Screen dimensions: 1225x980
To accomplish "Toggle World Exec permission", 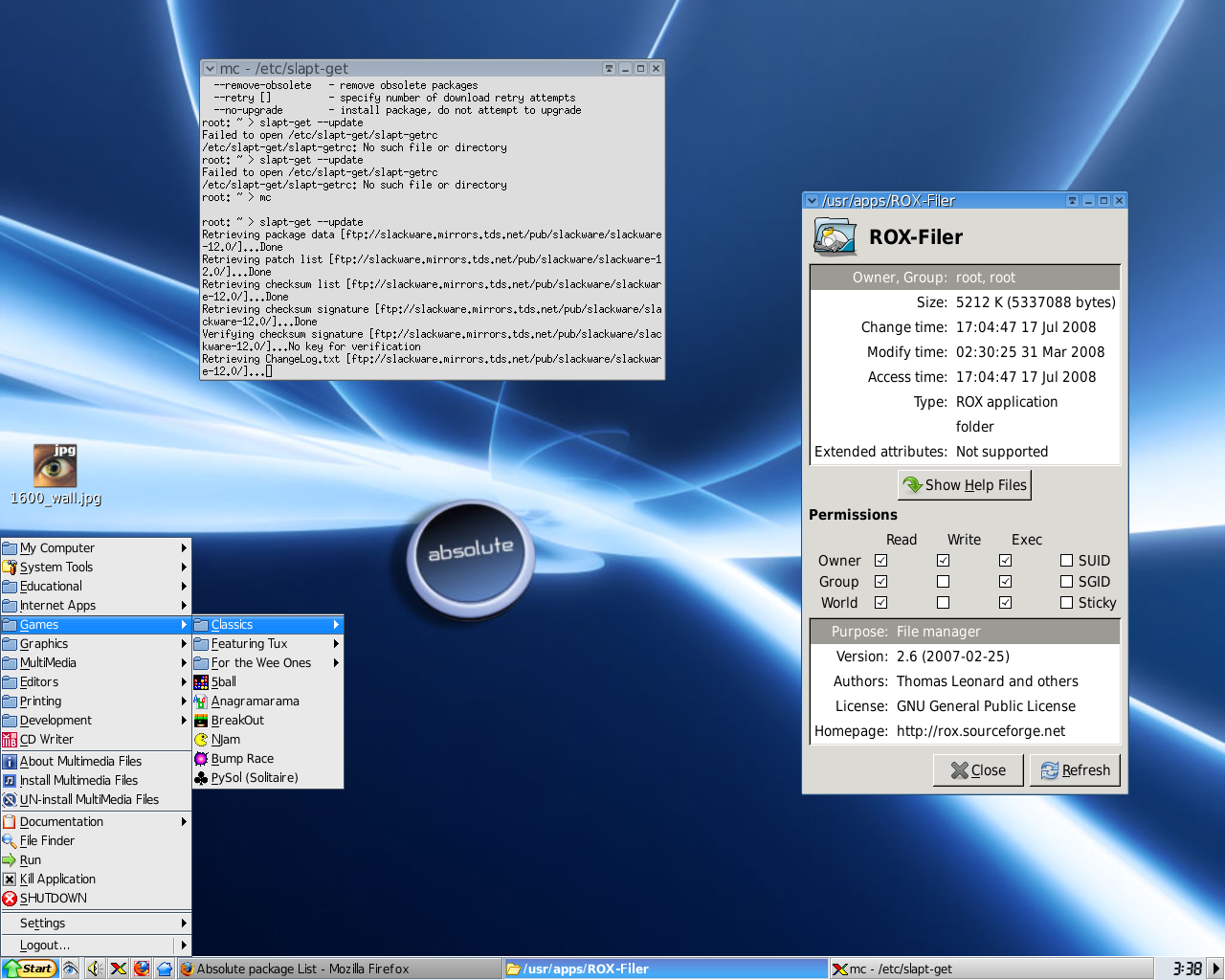I will (x=1005, y=603).
